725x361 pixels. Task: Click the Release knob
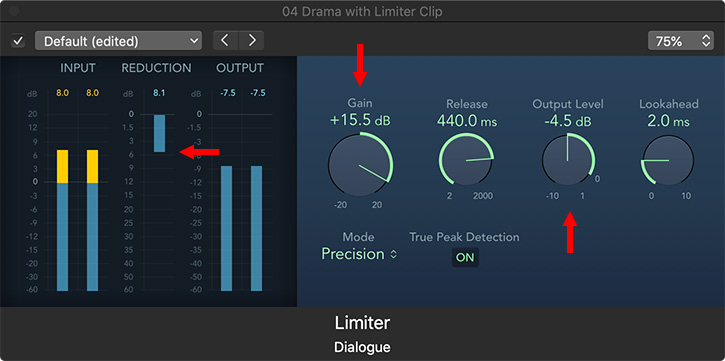(466, 160)
